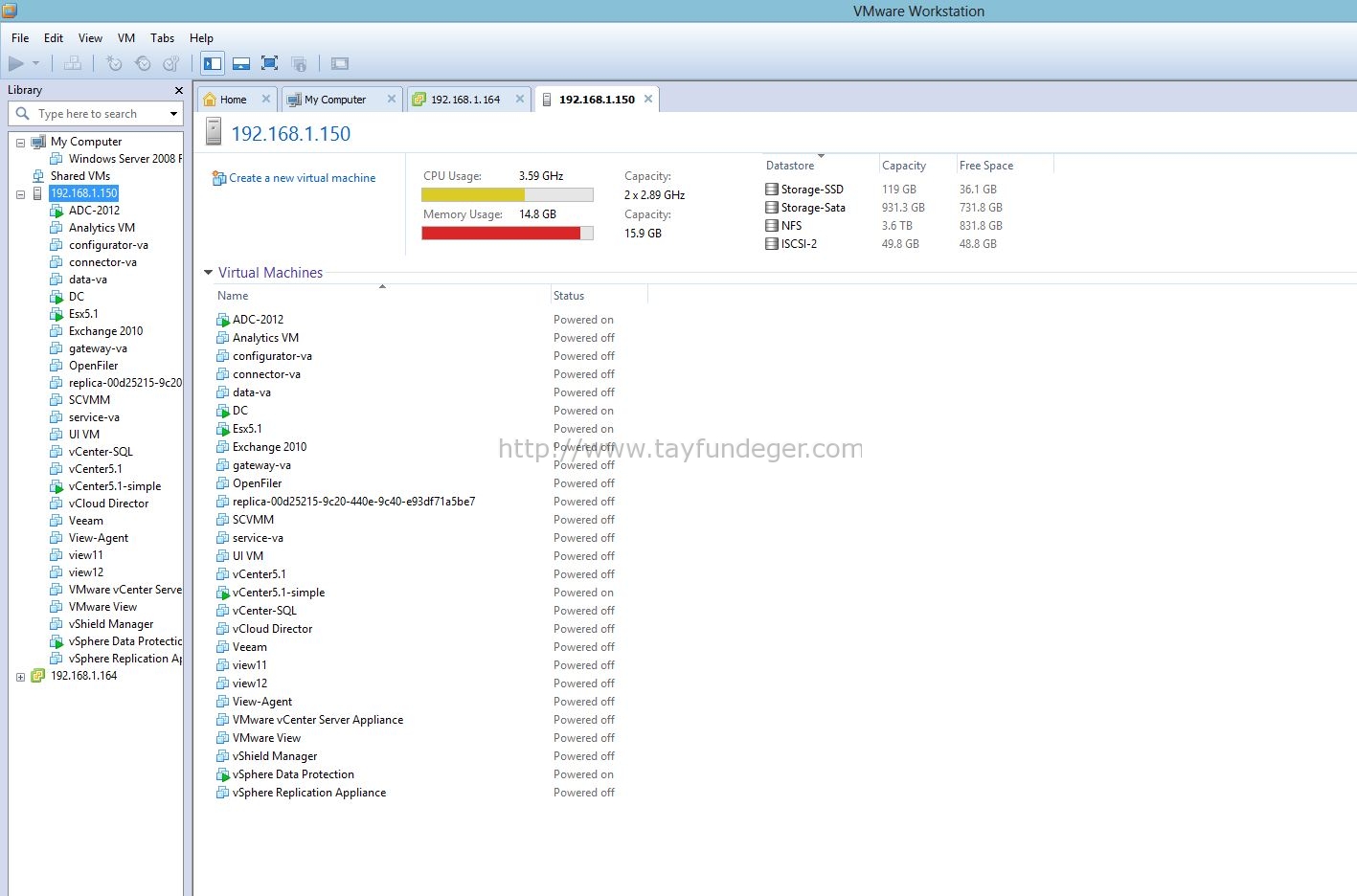Click the Take Snapshot toolbar icon

(x=114, y=64)
